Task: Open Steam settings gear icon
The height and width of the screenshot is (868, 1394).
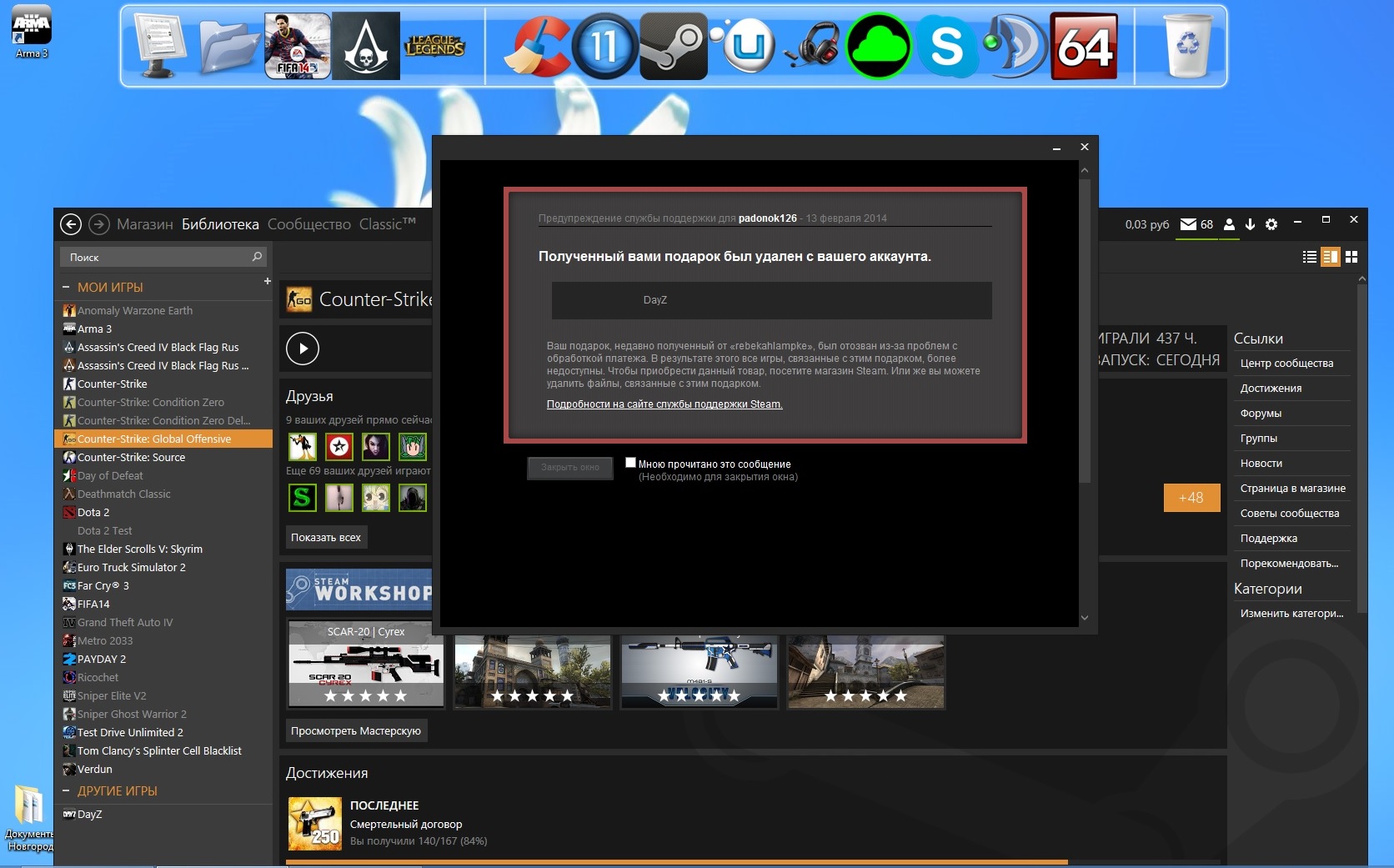Action: click(1271, 224)
